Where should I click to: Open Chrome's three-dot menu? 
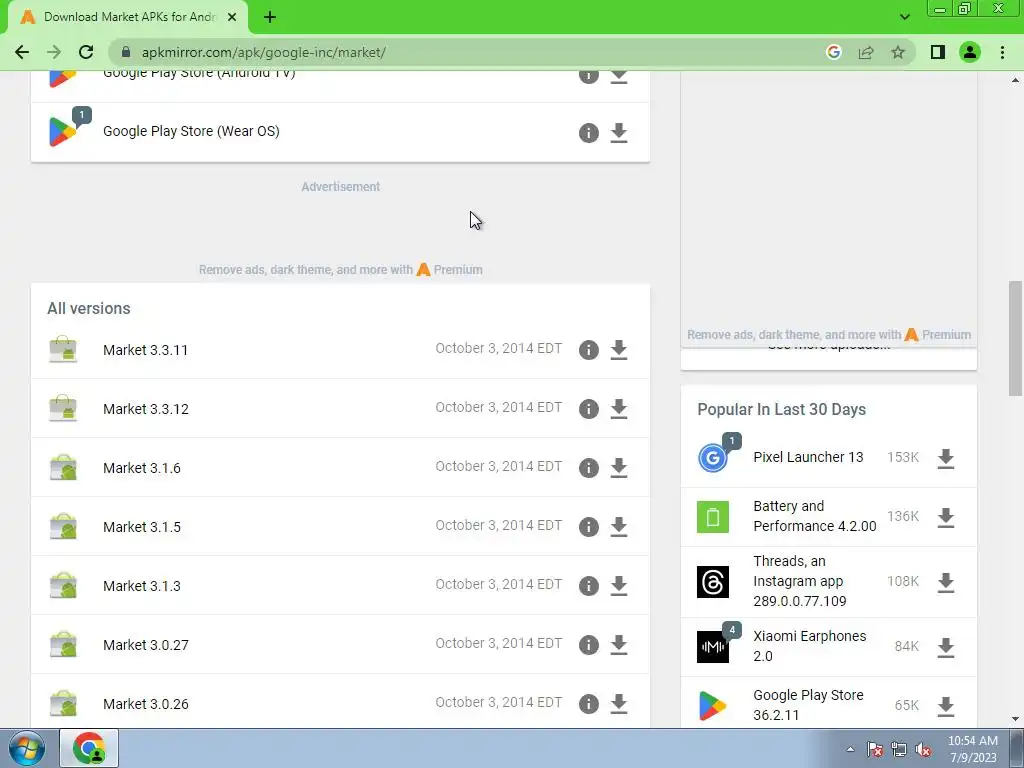tap(1002, 52)
